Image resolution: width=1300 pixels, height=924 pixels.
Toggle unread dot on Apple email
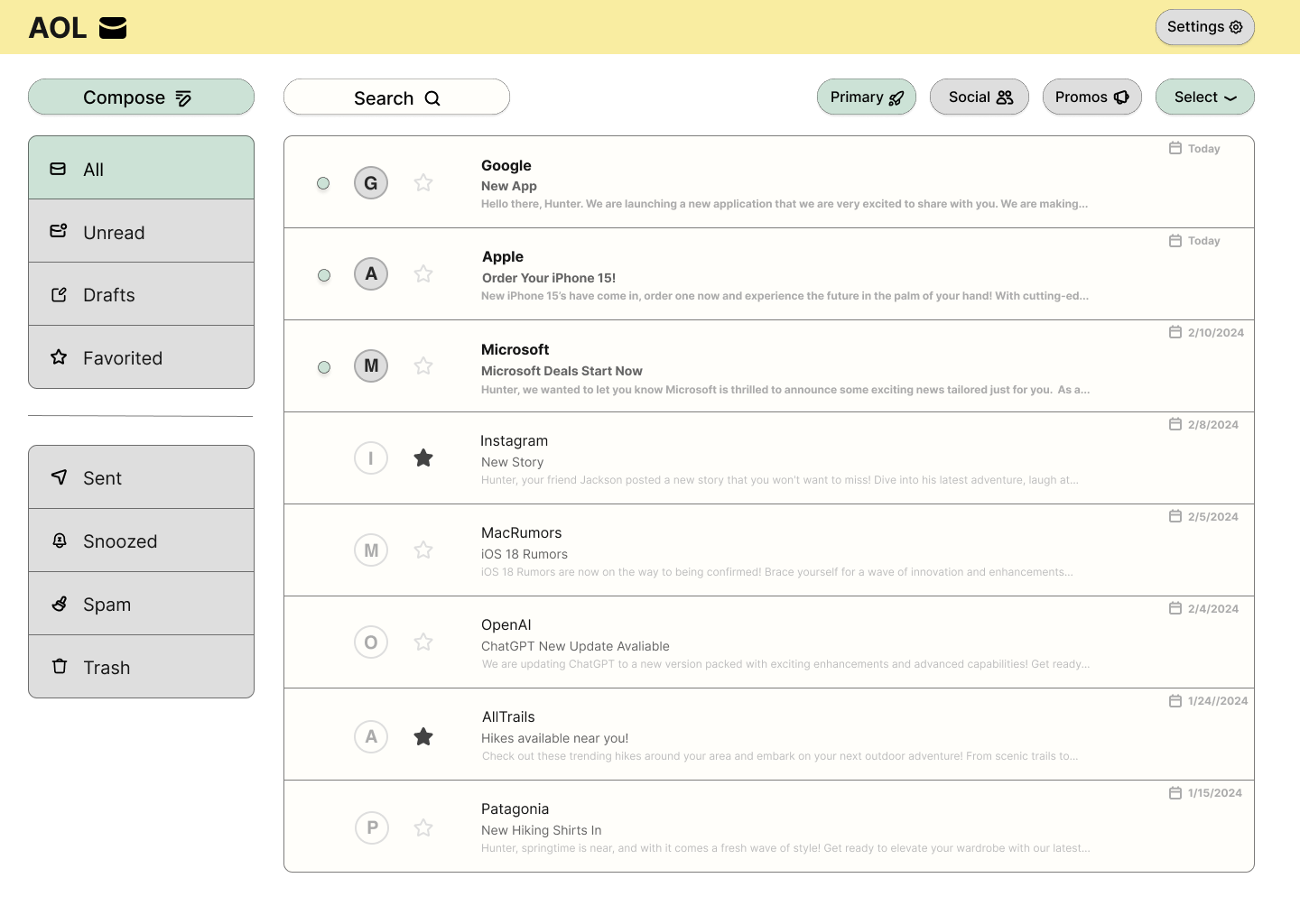(324, 275)
